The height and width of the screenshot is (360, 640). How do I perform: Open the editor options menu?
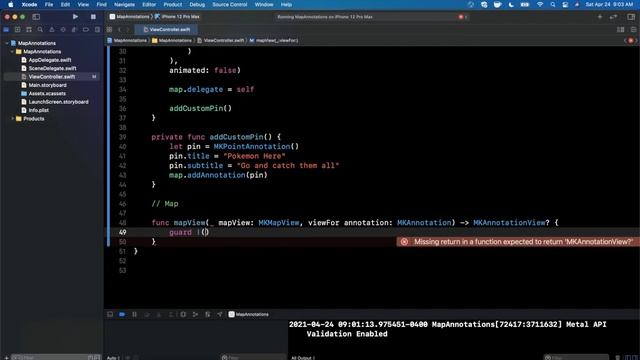click(620, 29)
